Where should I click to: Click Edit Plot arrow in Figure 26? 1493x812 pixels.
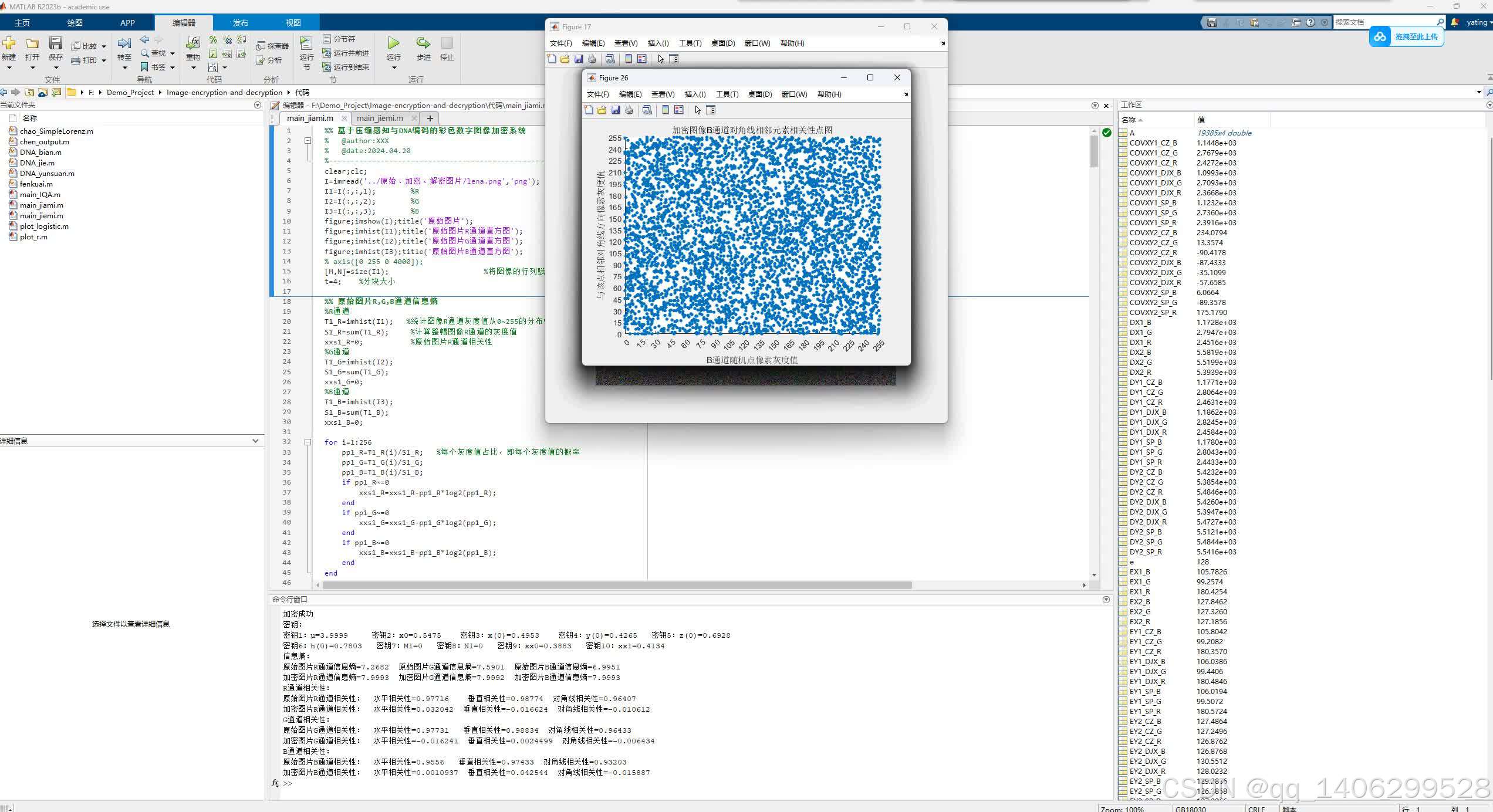697,110
